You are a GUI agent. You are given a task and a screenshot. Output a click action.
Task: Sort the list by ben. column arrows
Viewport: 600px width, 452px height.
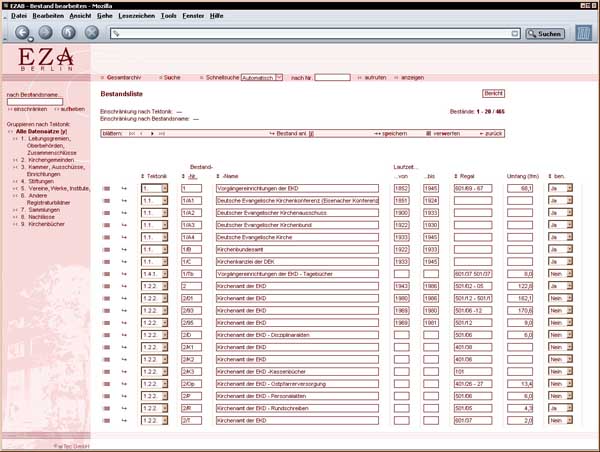tap(550, 176)
